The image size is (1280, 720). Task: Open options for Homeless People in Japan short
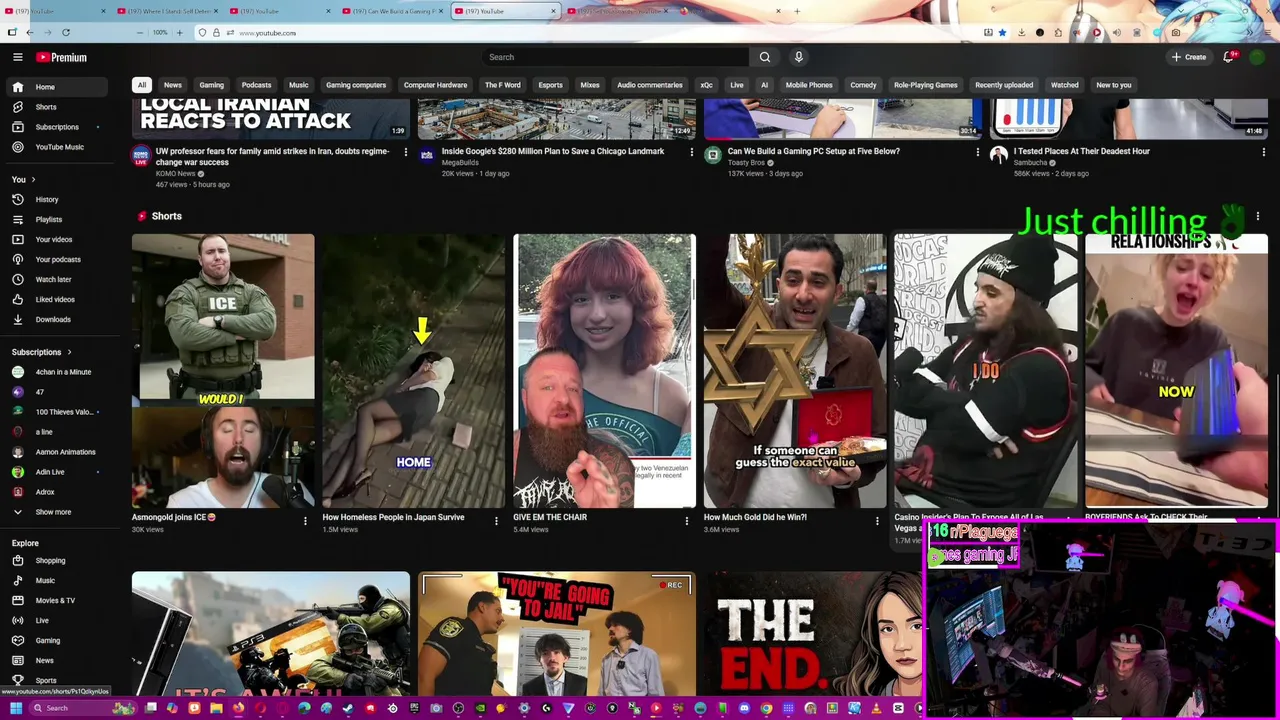point(496,520)
